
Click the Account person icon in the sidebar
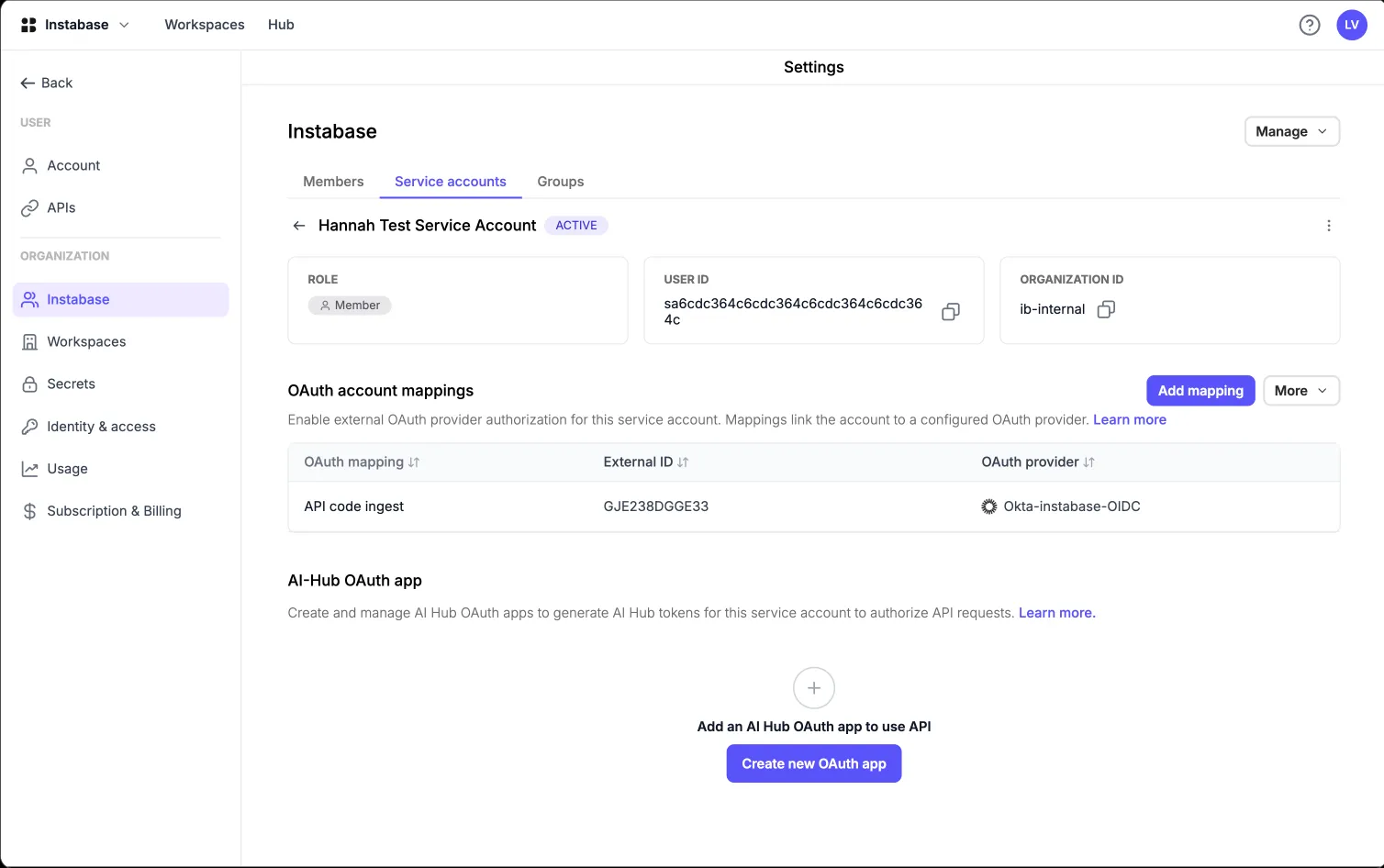coord(29,165)
